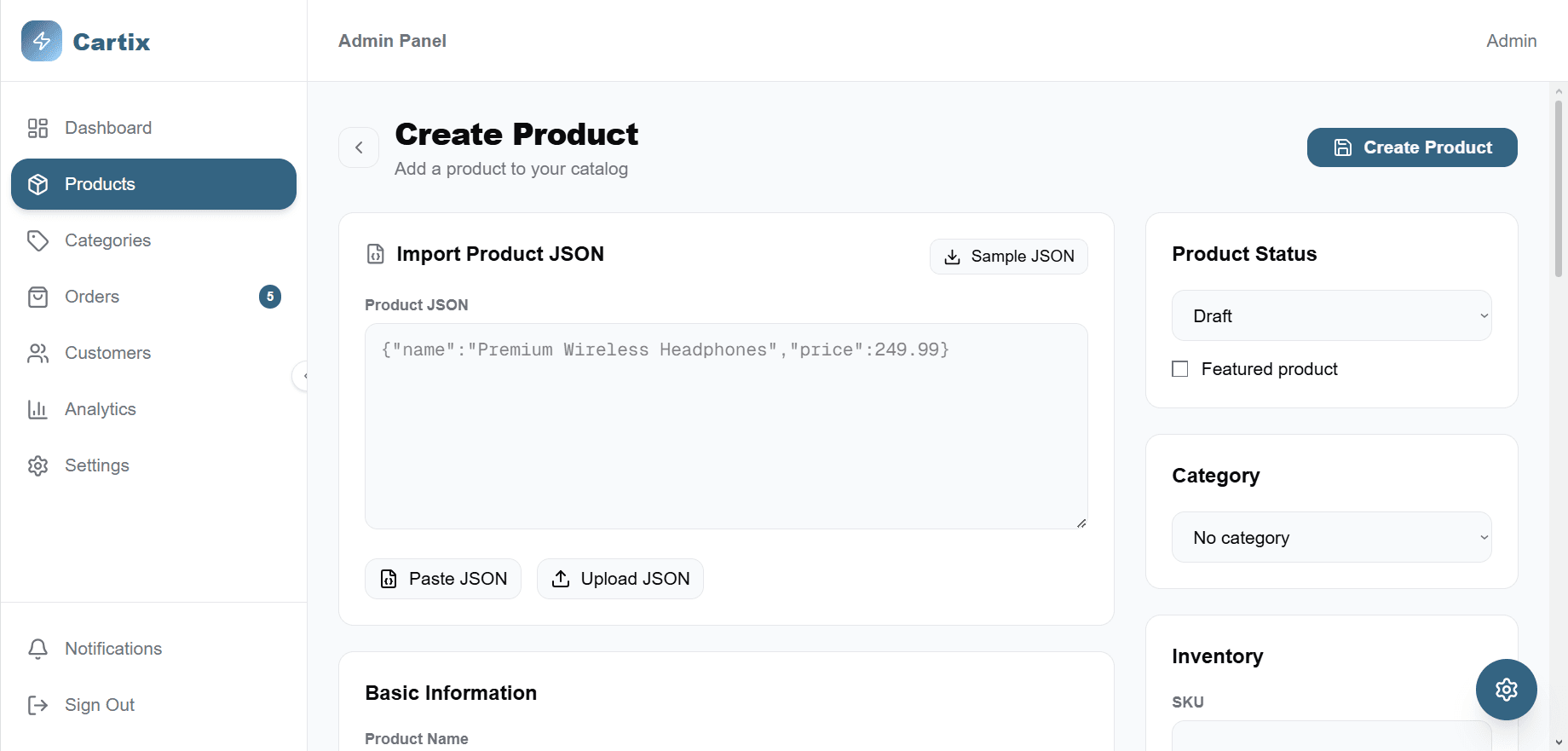Open Analytics from the sidebar
Image resolution: width=1568 pixels, height=751 pixels.
[153, 409]
